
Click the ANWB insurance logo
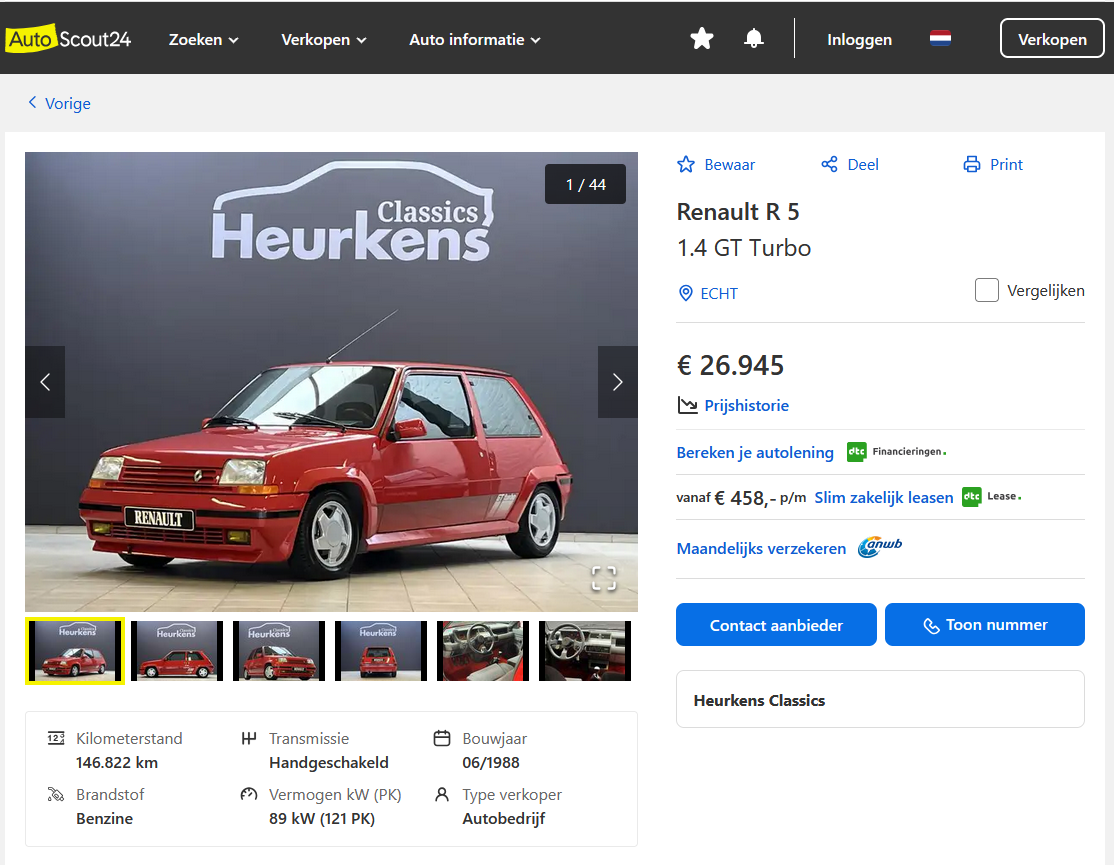click(x=880, y=547)
